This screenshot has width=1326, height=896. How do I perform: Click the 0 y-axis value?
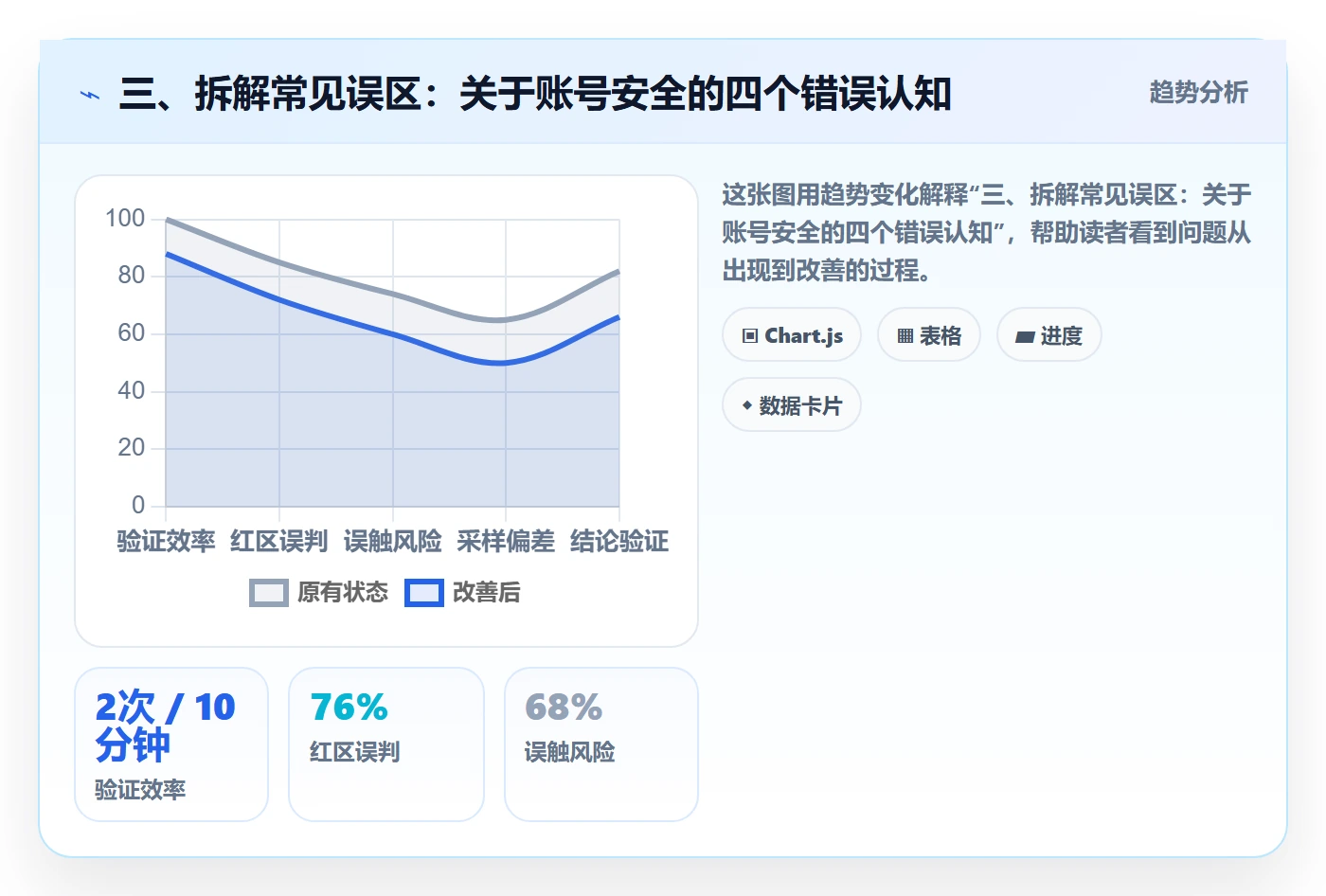click(x=138, y=505)
